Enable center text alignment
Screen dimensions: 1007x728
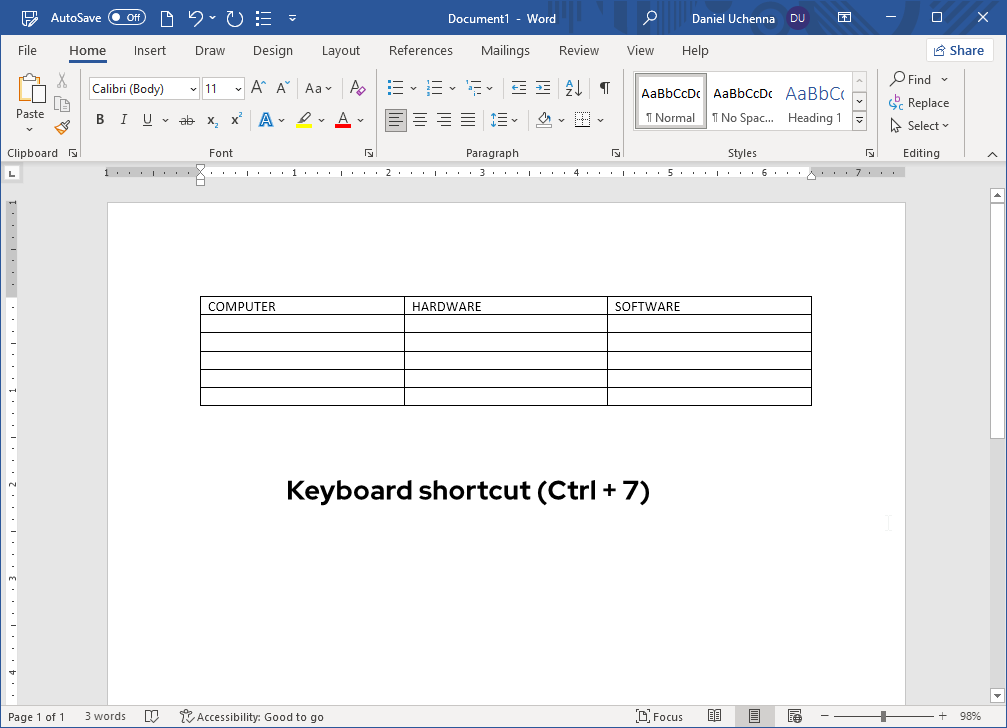pyautogui.click(x=420, y=119)
